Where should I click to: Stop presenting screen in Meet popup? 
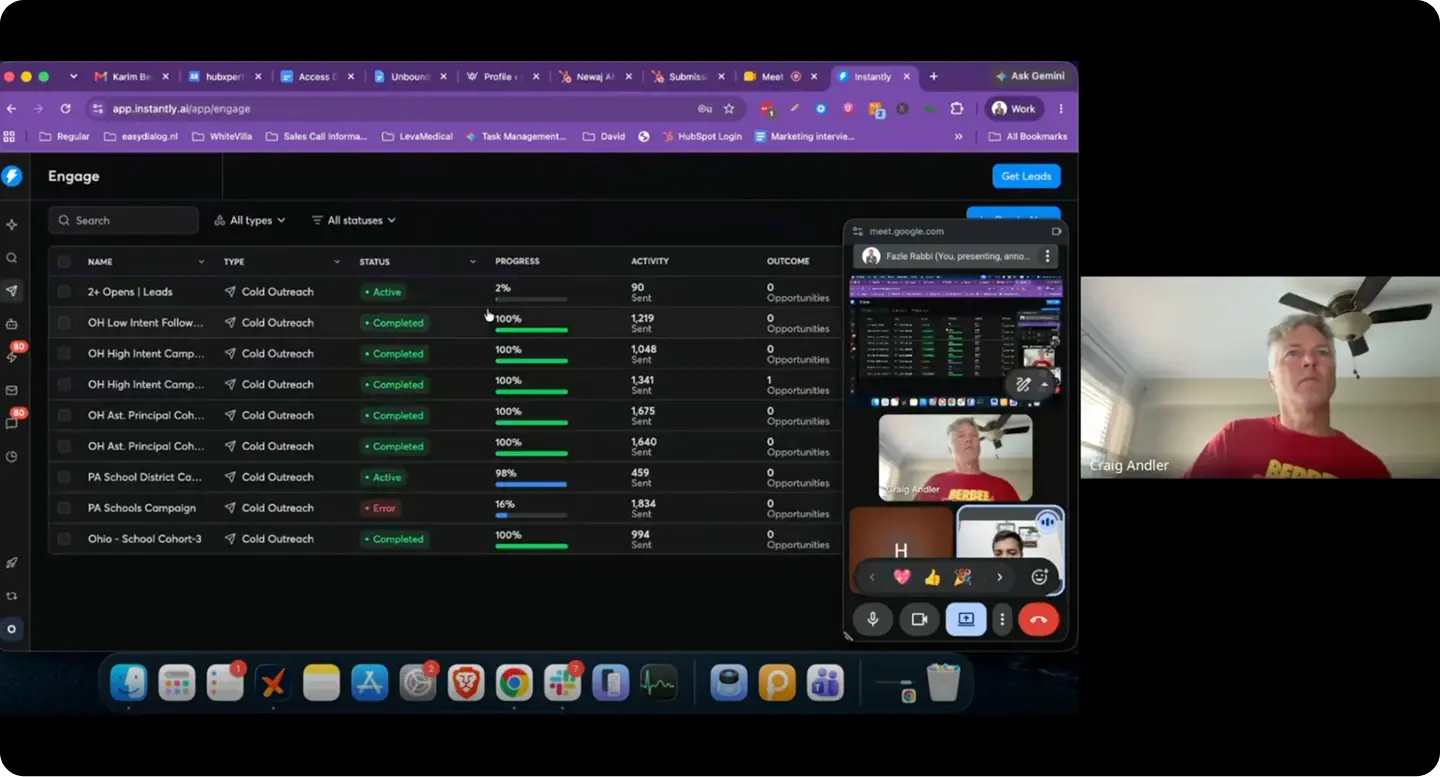click(966, 619)
